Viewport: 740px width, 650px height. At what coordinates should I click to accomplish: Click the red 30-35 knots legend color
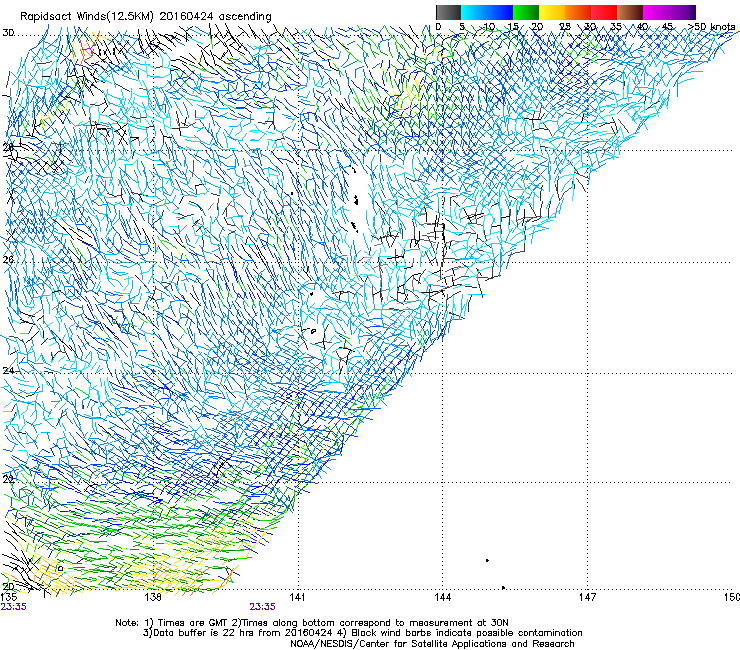point(604,12)
